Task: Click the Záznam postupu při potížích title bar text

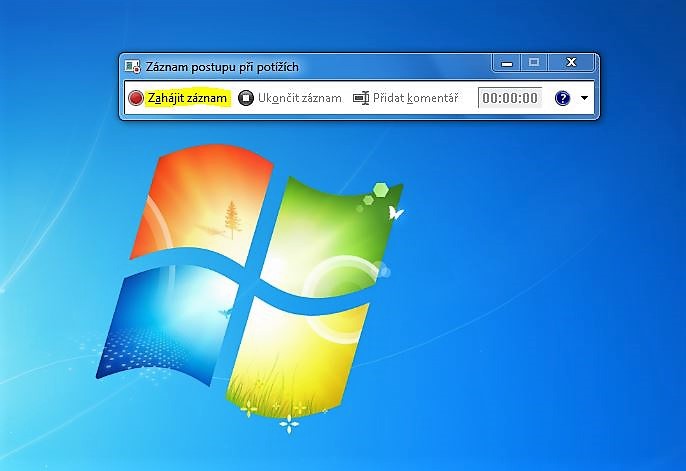Action: click(222, 66)
